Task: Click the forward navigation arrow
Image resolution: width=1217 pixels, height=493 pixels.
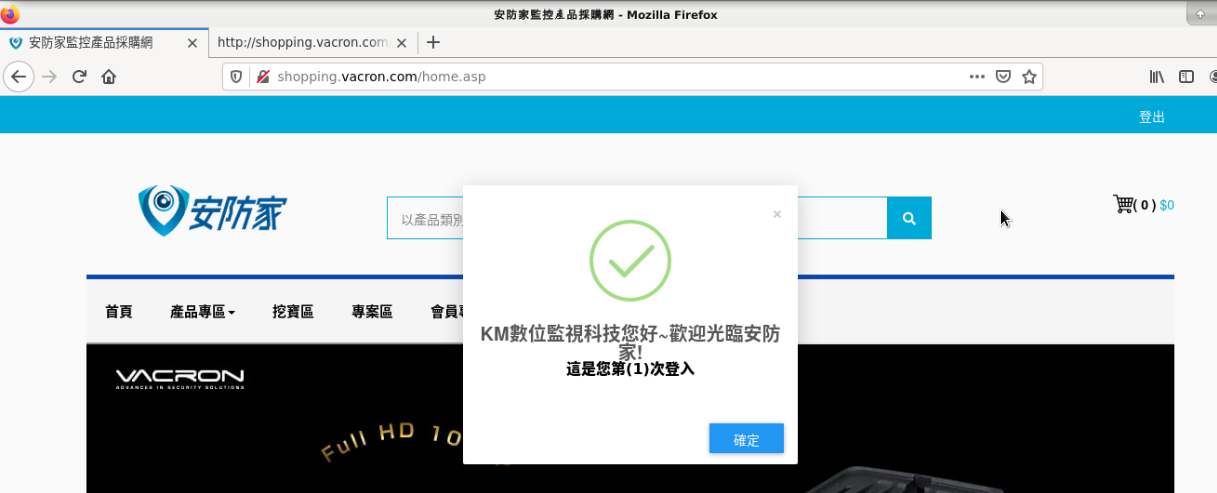Action: point(49,77)
